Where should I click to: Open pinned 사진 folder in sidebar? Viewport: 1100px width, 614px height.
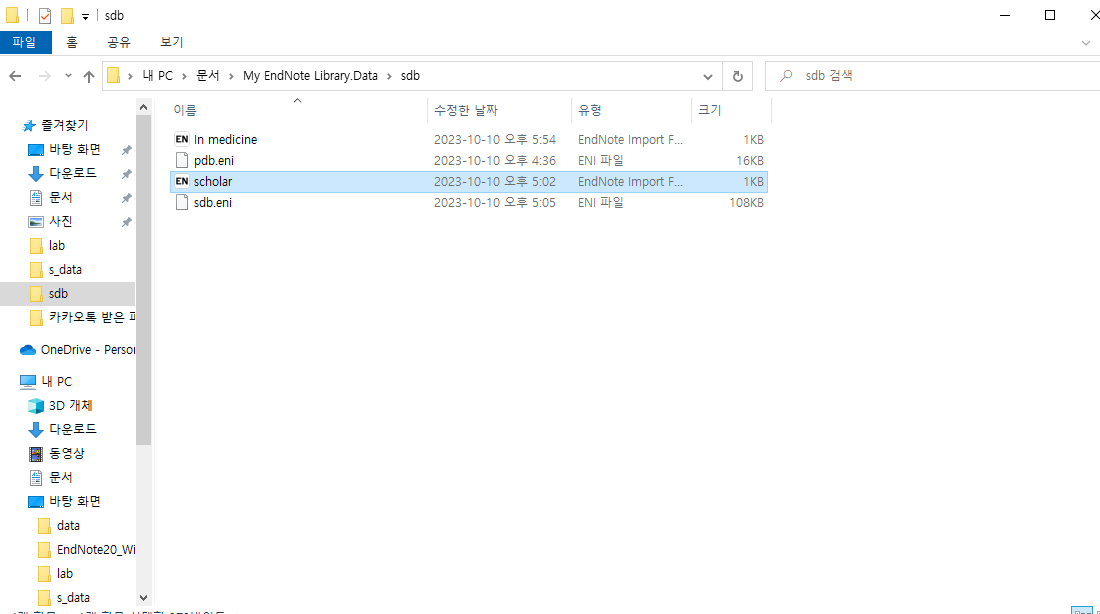tap(60, 221)
